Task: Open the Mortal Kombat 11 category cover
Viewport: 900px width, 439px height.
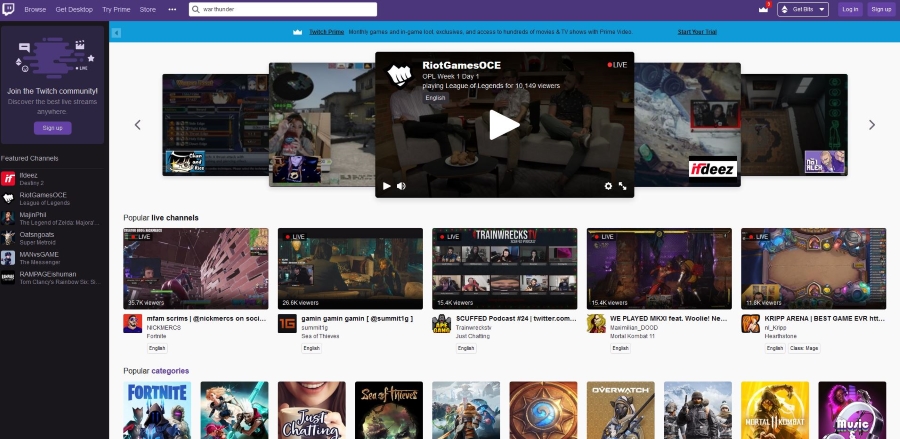Action: tap(775, 410)
